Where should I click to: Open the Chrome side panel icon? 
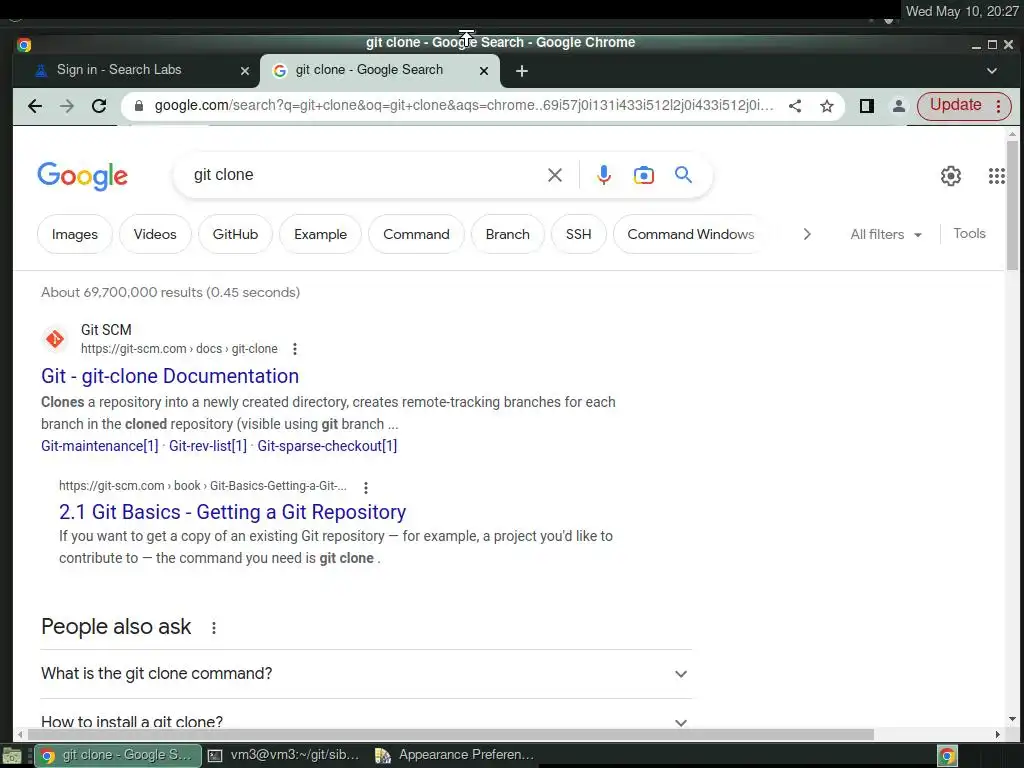point(867,106)
